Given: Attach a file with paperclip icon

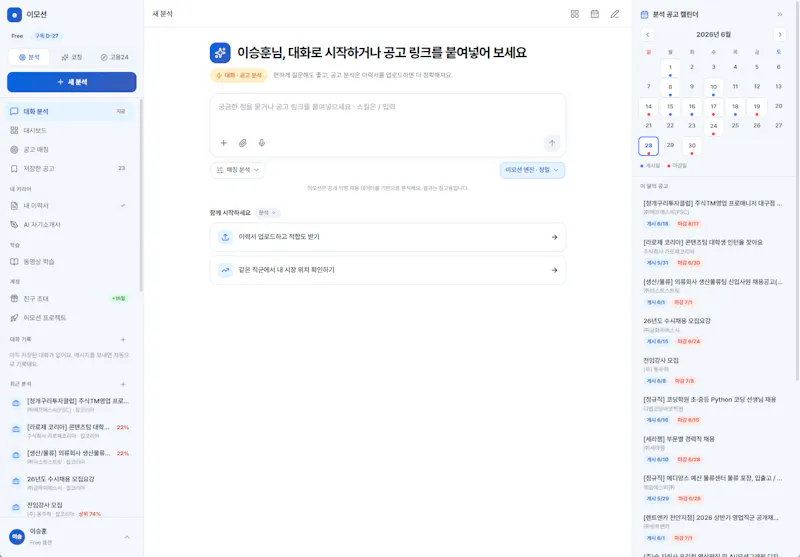Looking at the screenshot, I should click(x=243, y=143).
